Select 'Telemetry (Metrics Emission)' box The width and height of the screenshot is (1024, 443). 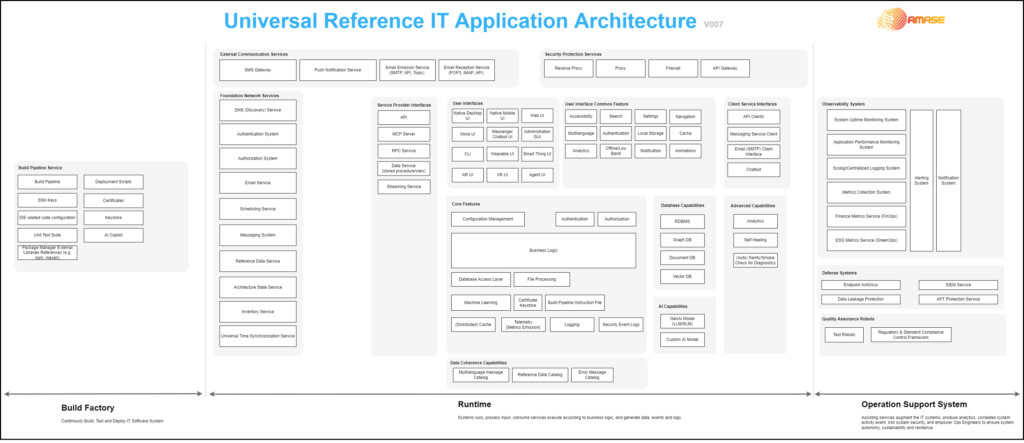click(x=523, y=324)
